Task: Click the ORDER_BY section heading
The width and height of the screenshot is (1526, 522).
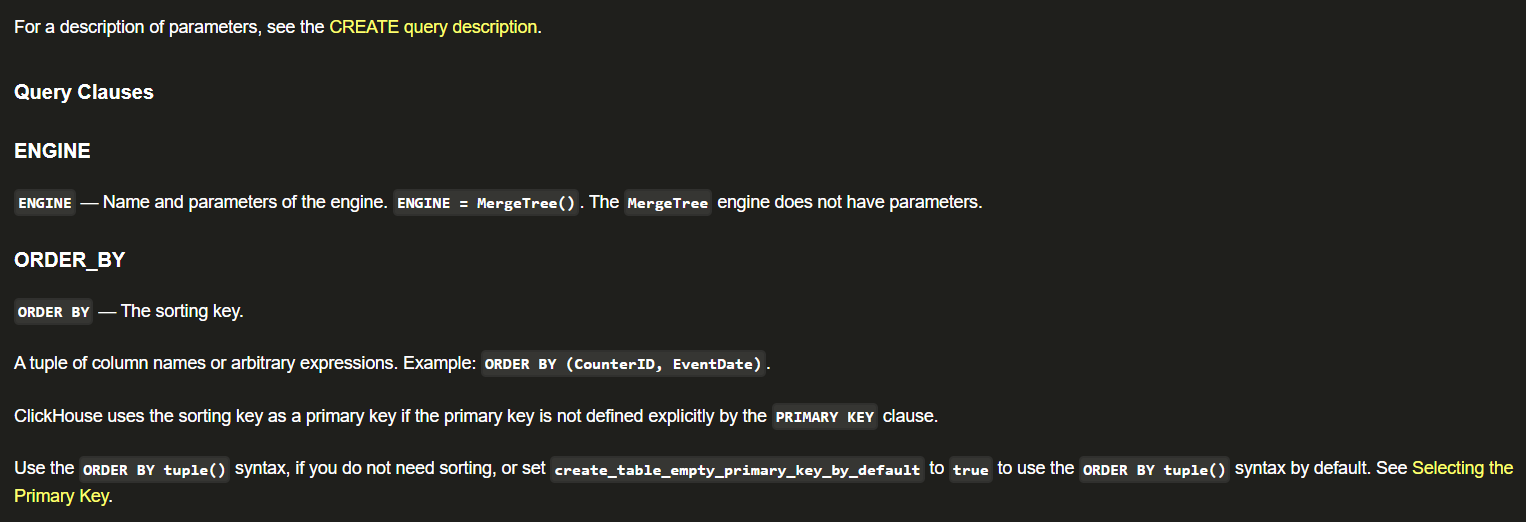Action: (x=69, y=260)
